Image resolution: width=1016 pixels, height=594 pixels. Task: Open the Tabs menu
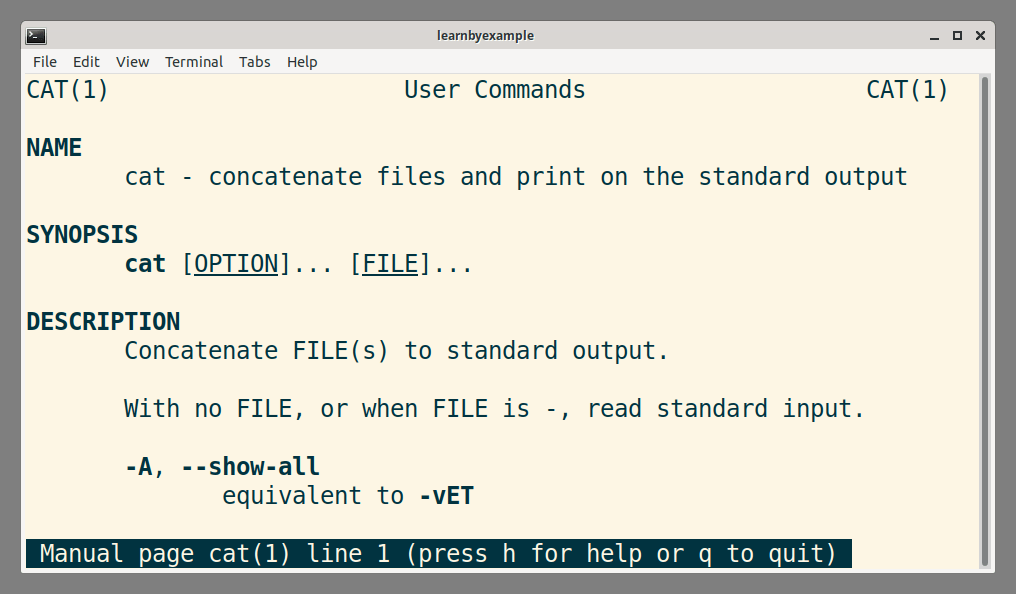point(254,62)
